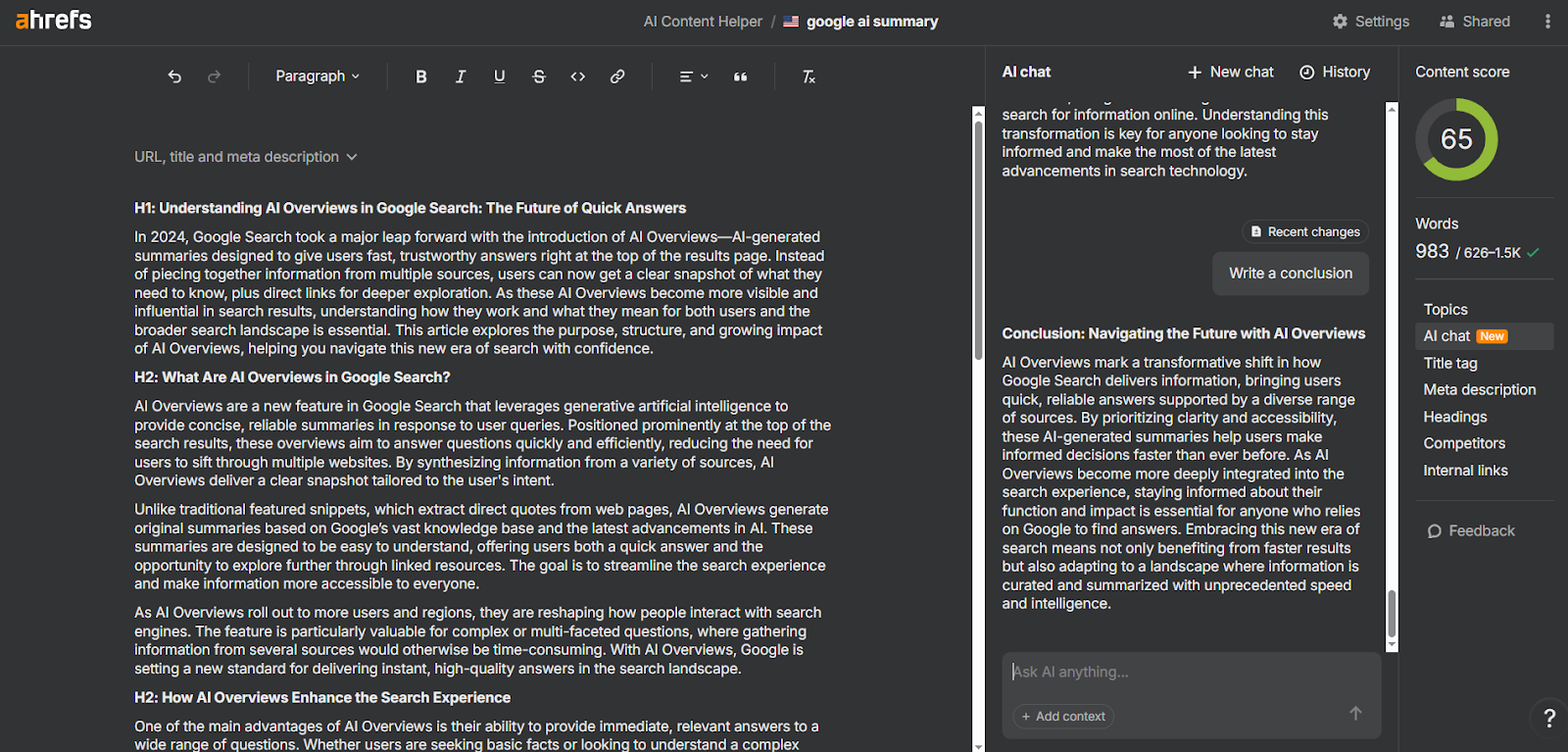Viewport: 1568px width, 752px height.
Task: Click the New badge beside AI chat
Action: click(x=1493, y=336)
